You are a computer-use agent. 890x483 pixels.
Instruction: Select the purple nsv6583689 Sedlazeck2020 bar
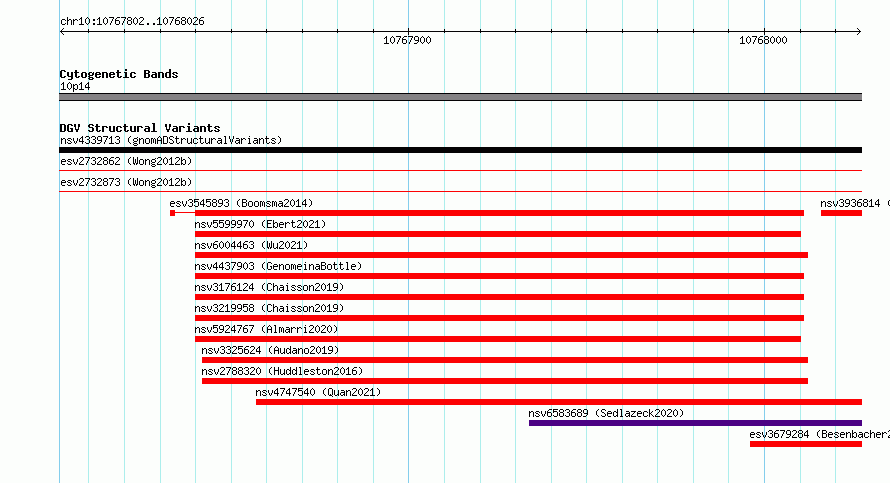695,423
